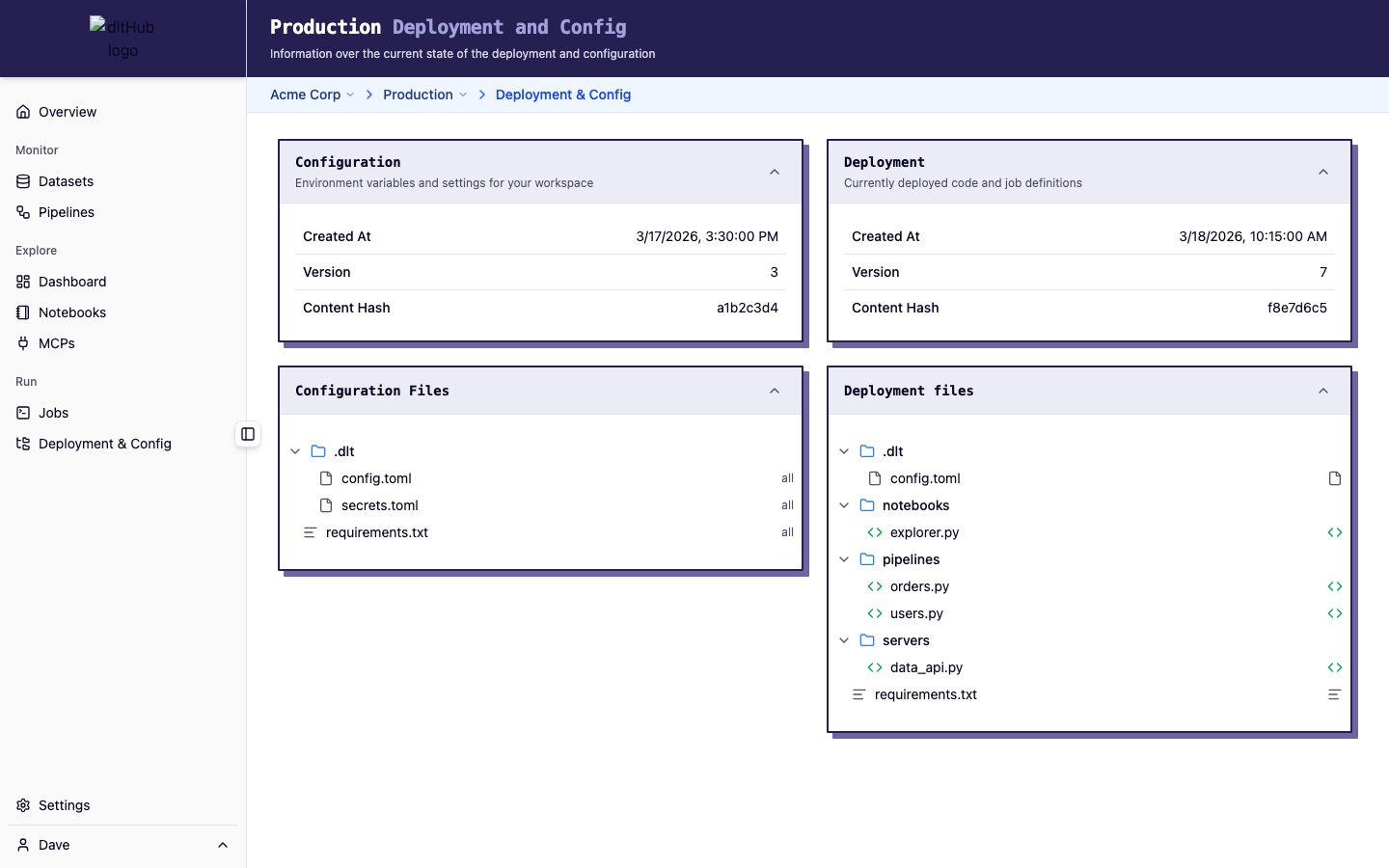Viewport: 1389px width, 868px height.
Task: Click the Configuration content hash a1b2c3d4
Action: [x=748, y=308]
